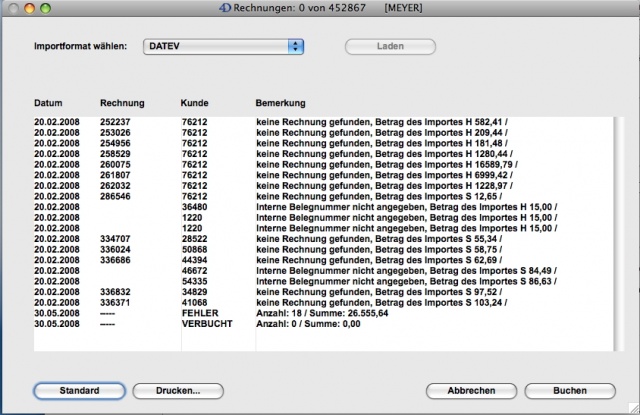
Task: Click the Bemerkung column header
Action: [280, 104]
